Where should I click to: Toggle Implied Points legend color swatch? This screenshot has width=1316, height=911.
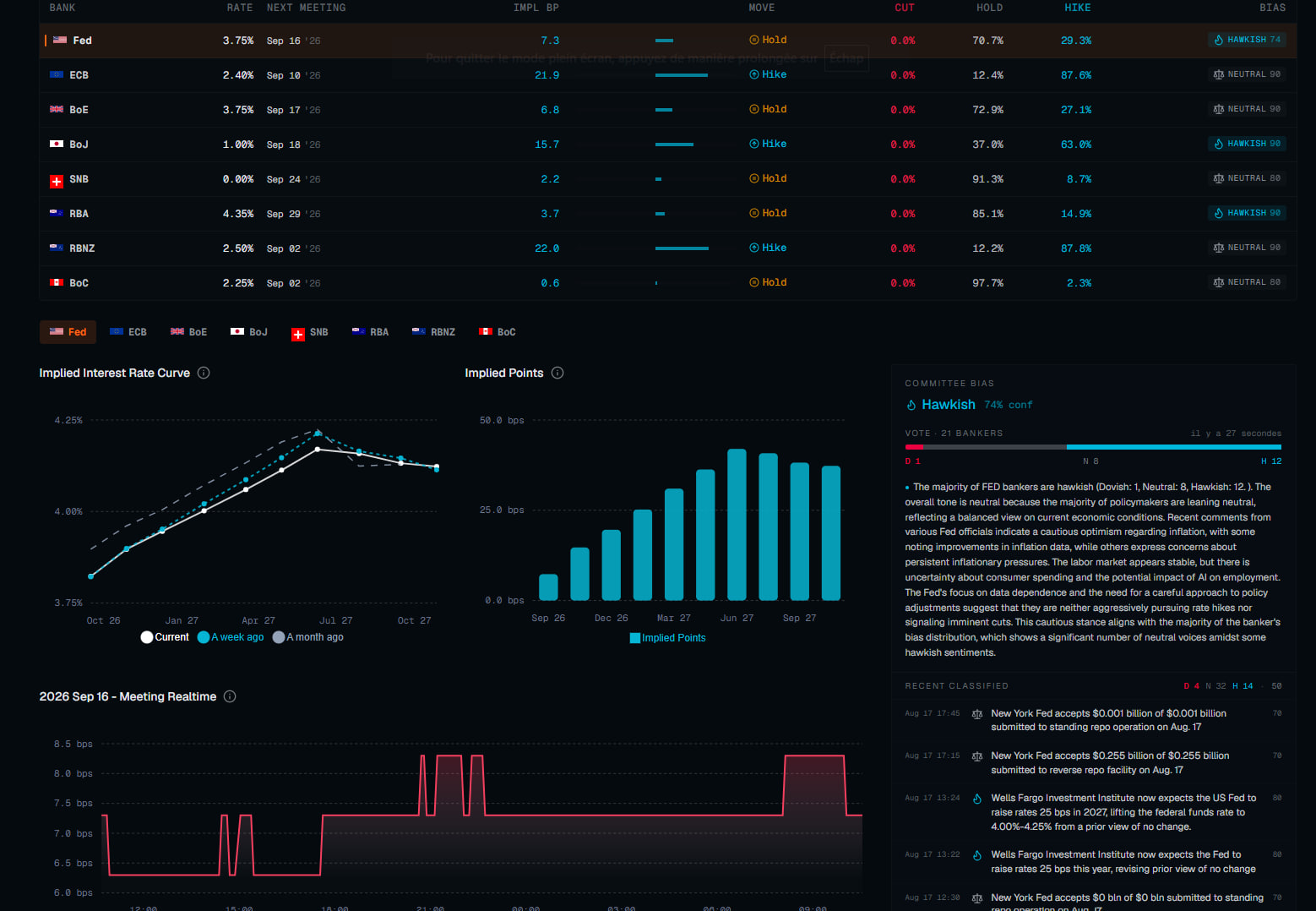pyautogui.click(x=635, y=638)
